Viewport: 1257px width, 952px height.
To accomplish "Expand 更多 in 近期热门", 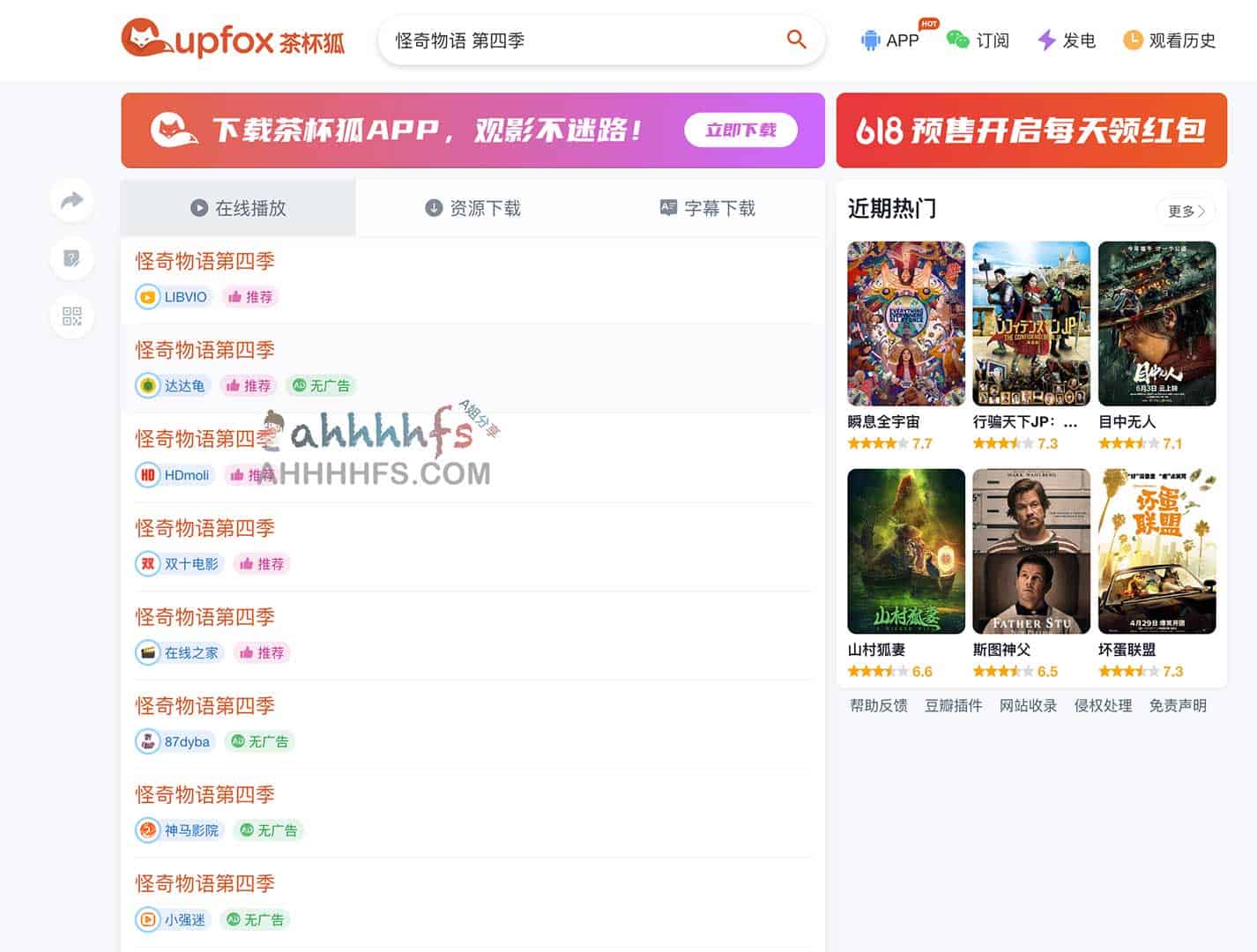I will pos(1186,211).
